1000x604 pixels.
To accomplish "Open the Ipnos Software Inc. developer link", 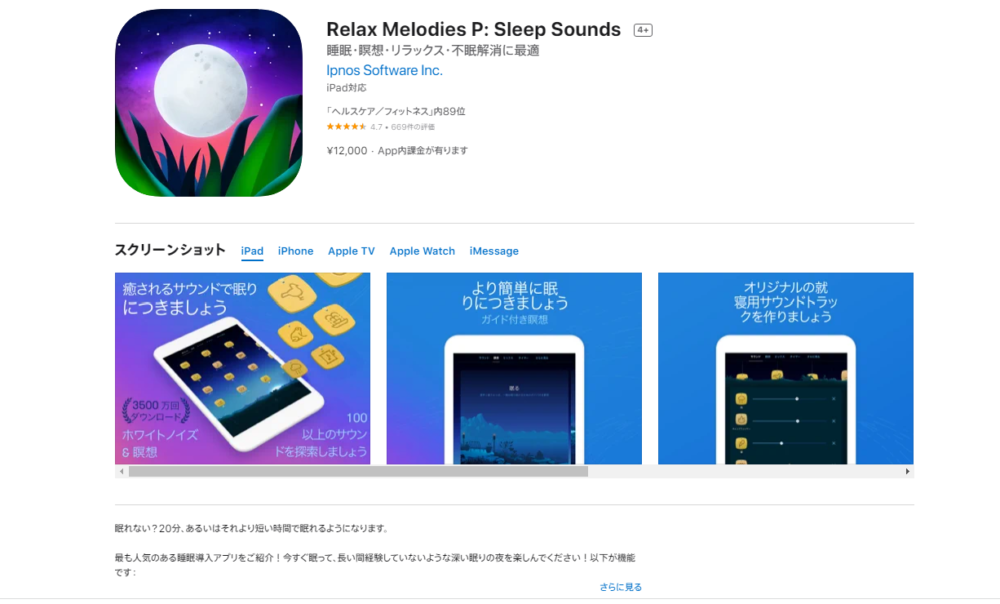I will point(384,70).
